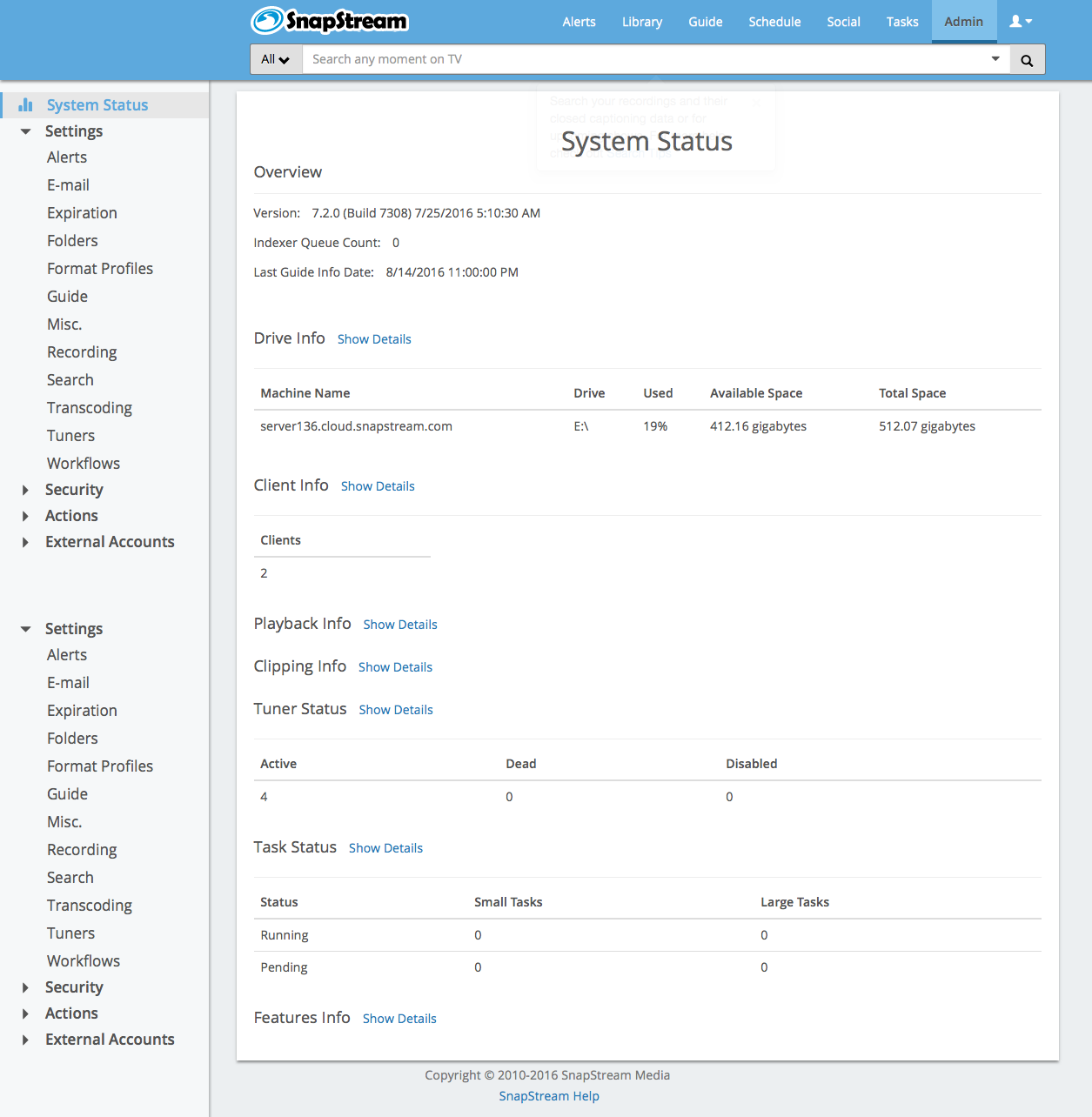Show Details for Clipping Info

coord(395,667)
